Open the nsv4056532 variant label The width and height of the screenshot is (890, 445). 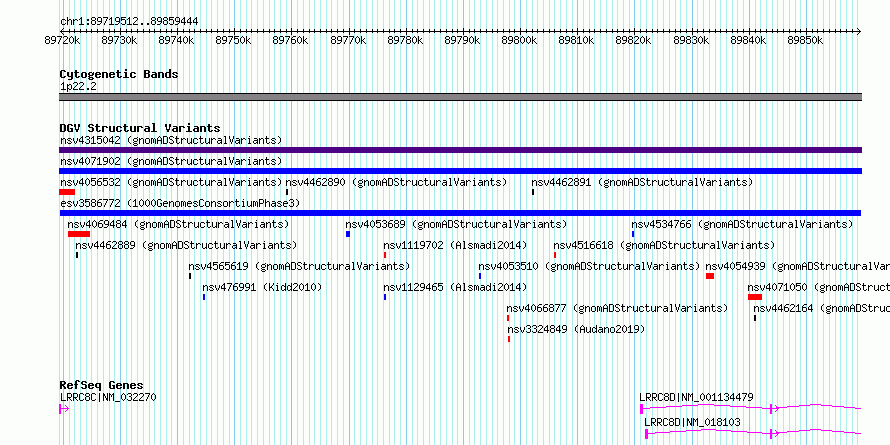tap(171, 182)
